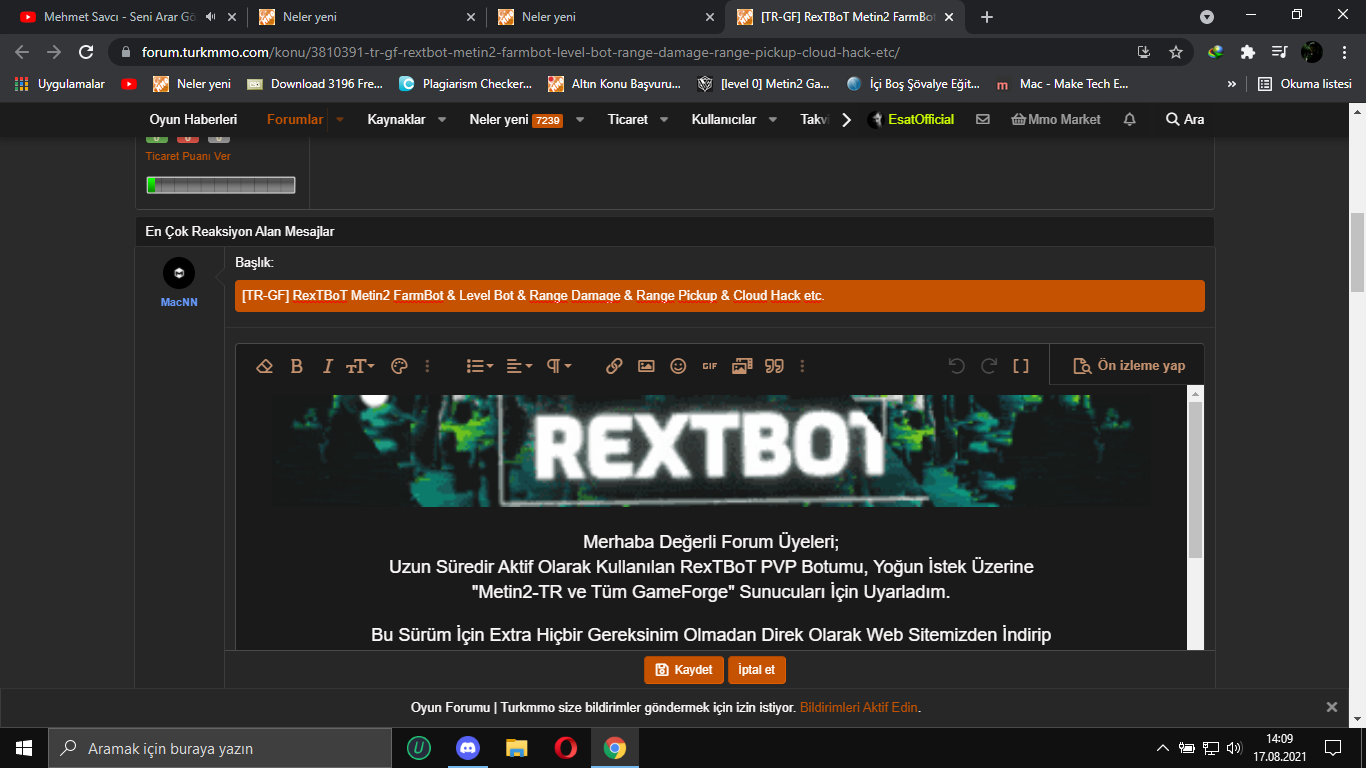This screenshot has width=1366, height=768.
Task: Bookmark this page with the star icon
Action: click(x=1176, y=52)
